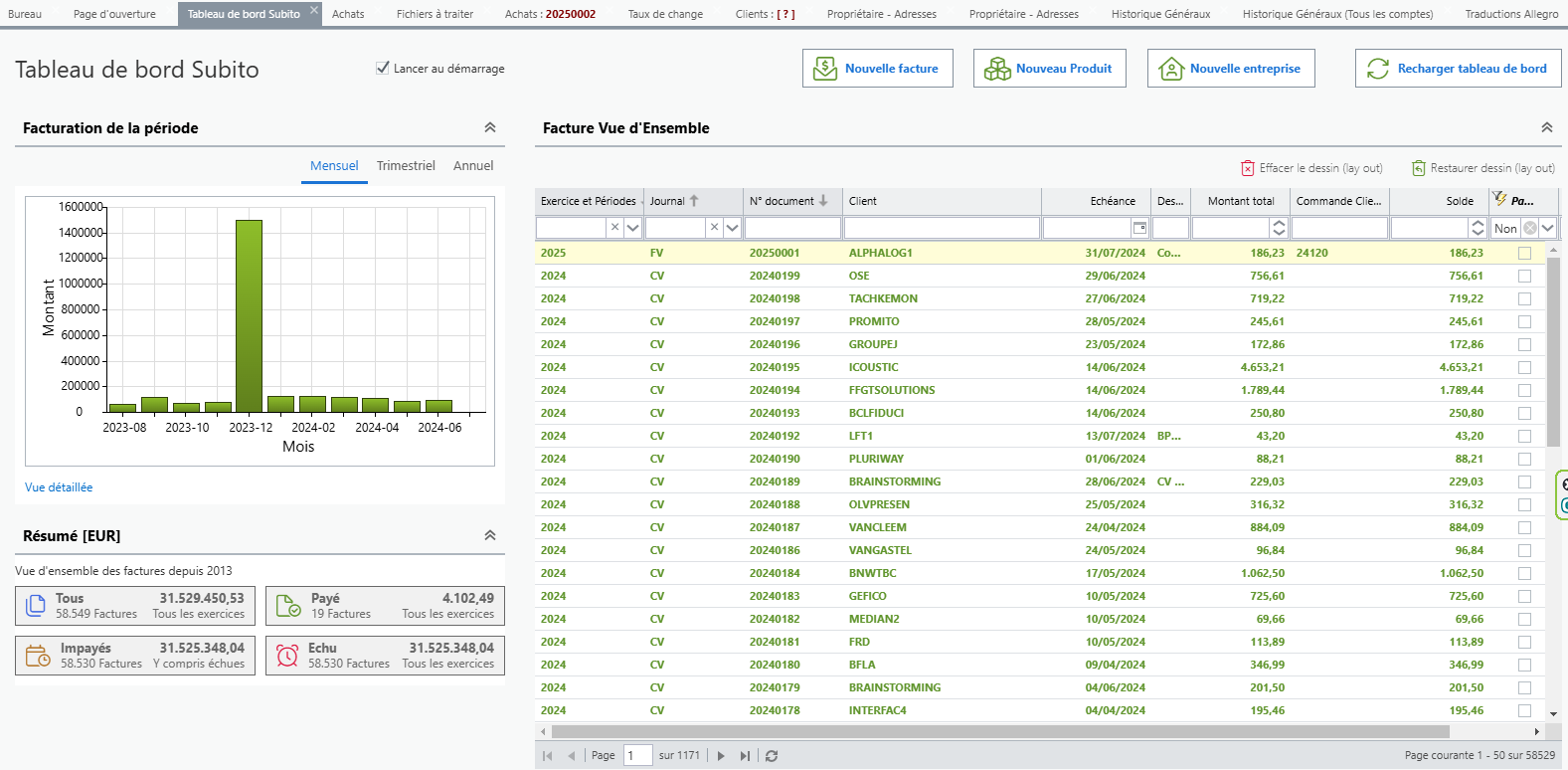Clear the Exercice et Périodes filter
The width and height of the screenshot is (1568, 770).
pos(614,228)
